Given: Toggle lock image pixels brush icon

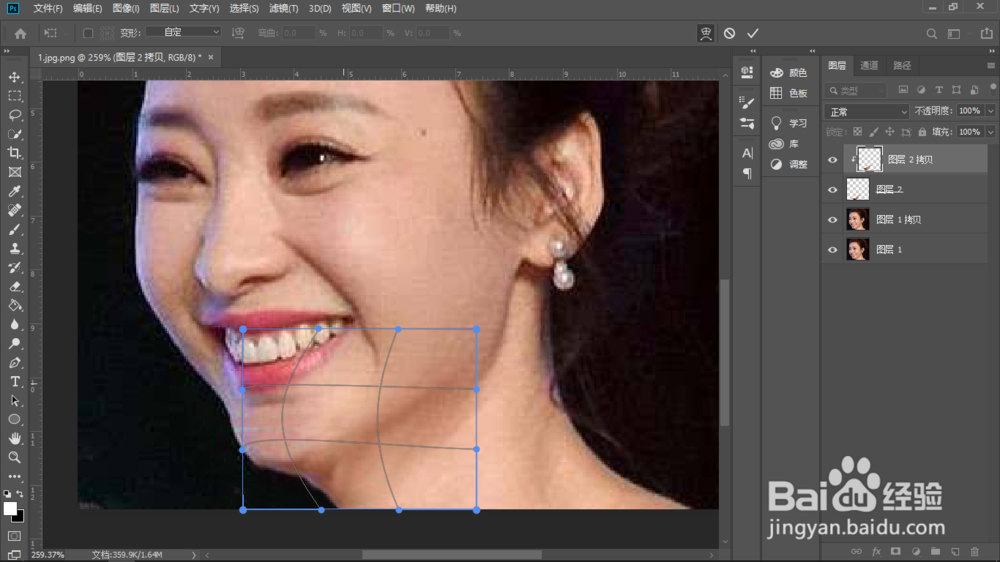Looking at the screenshot, I should coord(874,132).
